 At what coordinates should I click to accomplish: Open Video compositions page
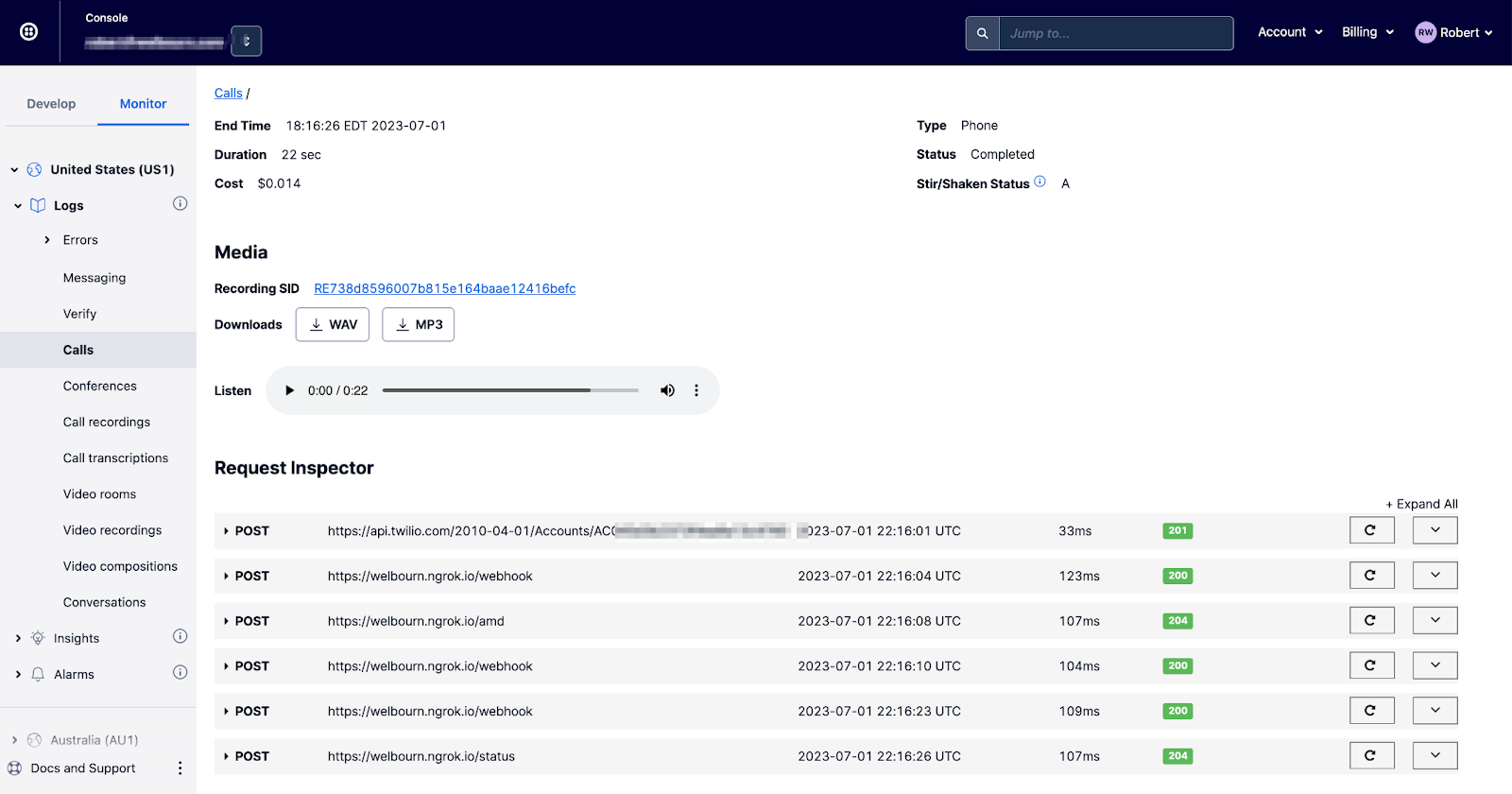(120, 566)
